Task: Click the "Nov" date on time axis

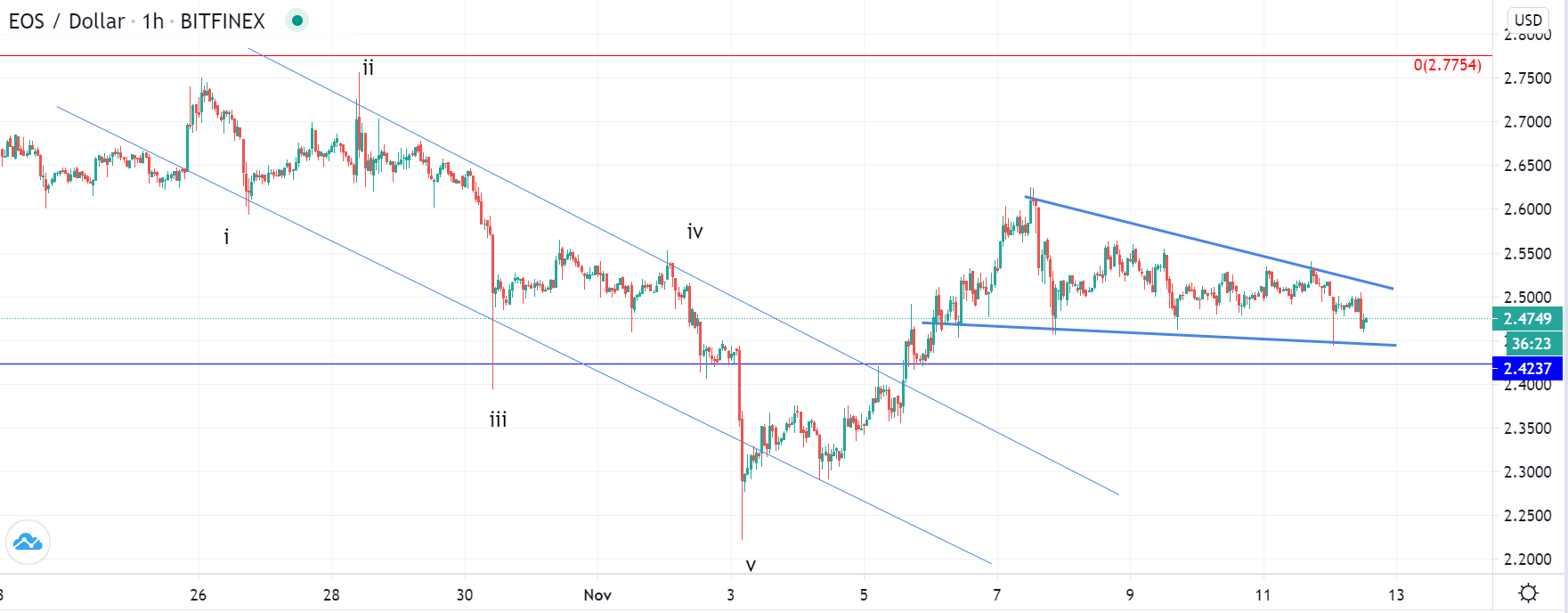Action: 597,595
